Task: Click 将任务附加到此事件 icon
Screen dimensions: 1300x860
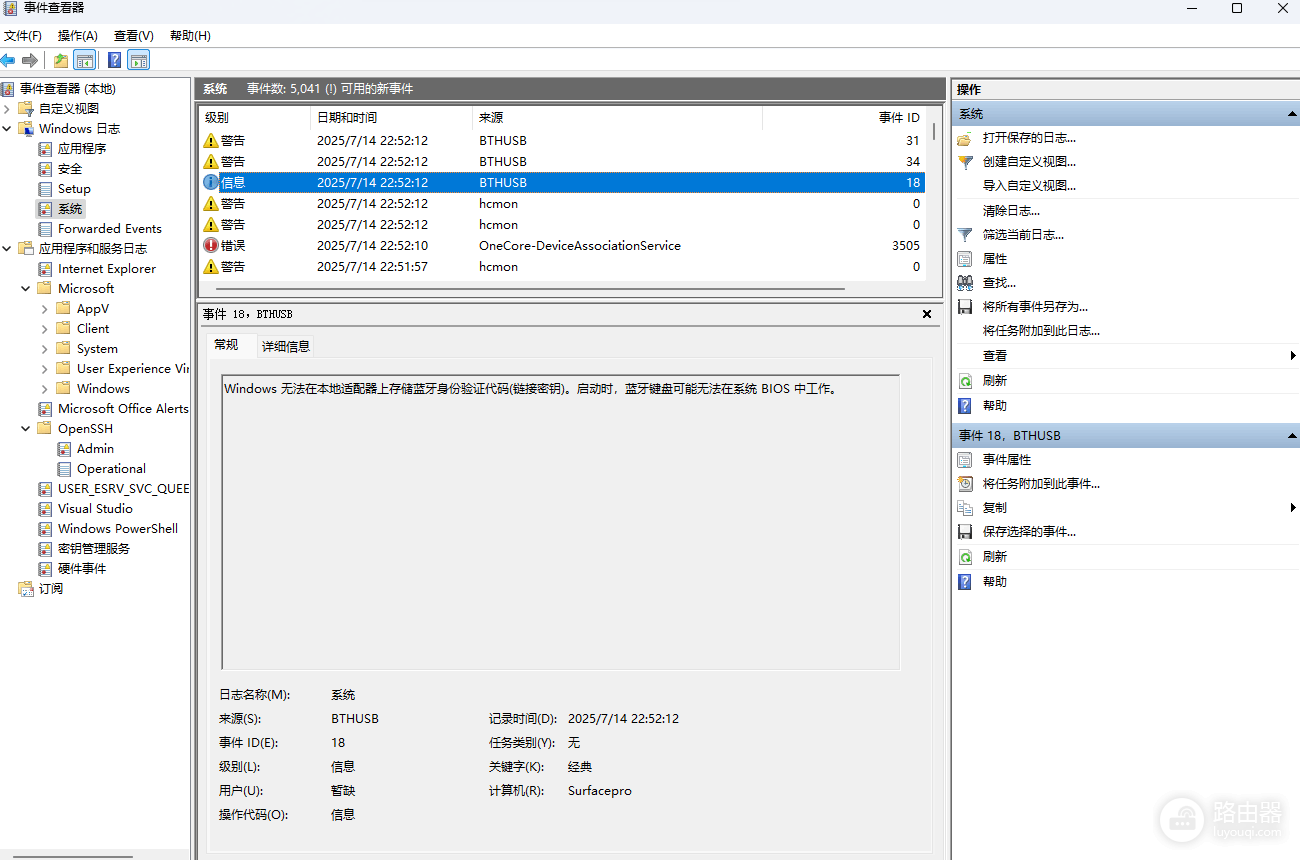Action: [x=965, y=484]
